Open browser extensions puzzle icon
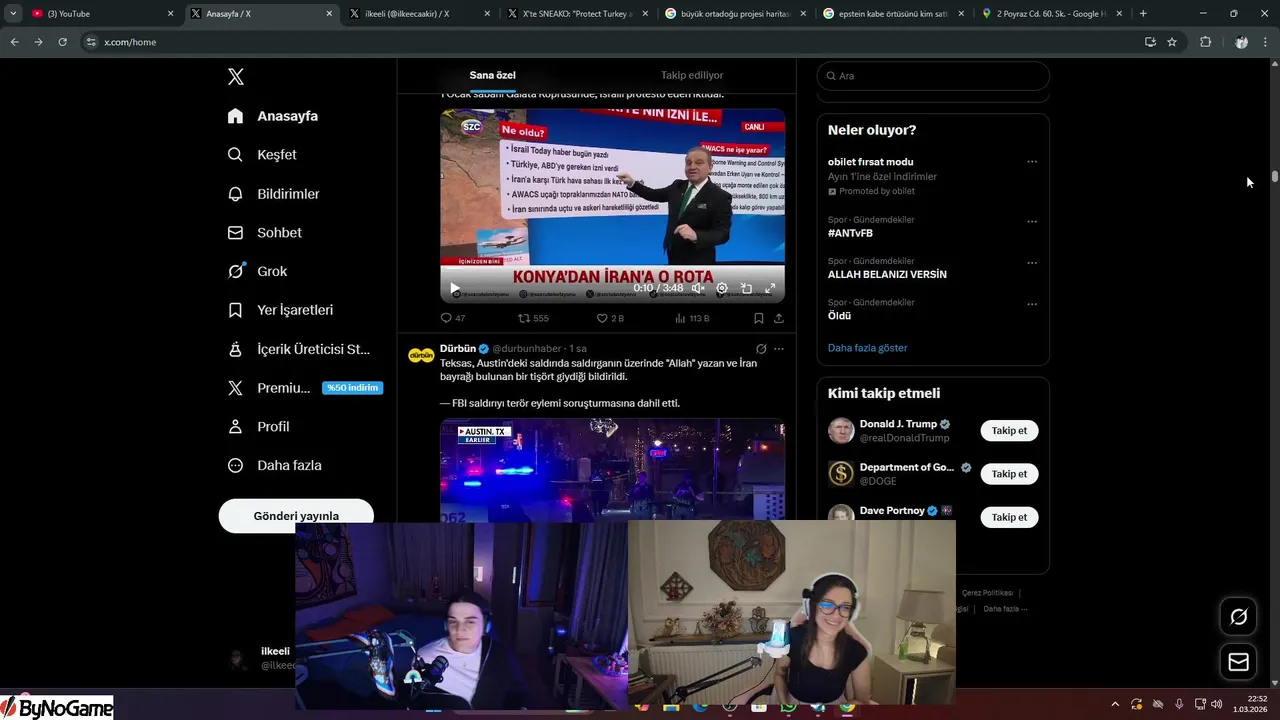The width and height of the screenshot is (1280, 720). [x=1205, y=42]
